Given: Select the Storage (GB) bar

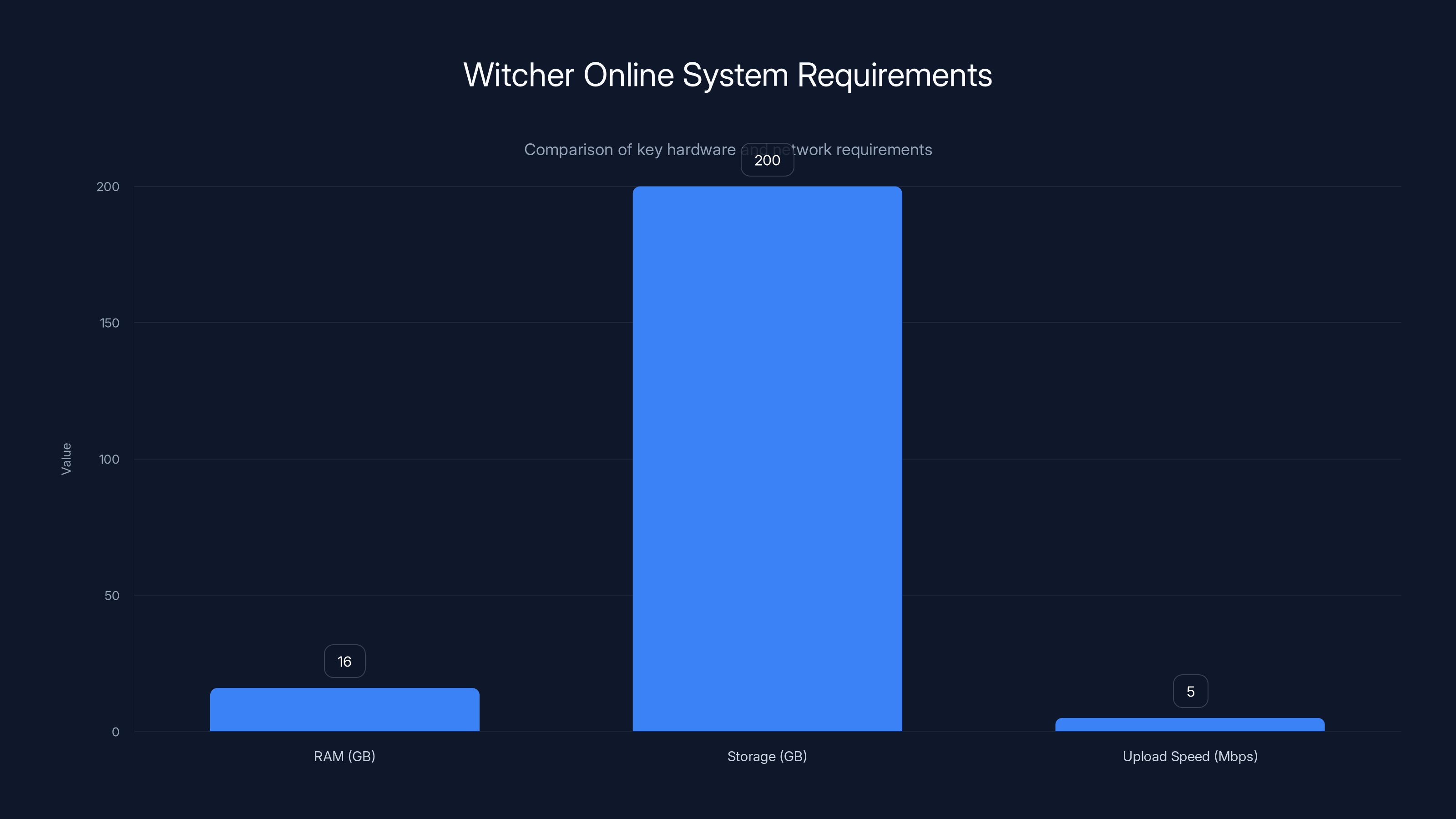Looking at the screenshot, I should pos(767,458).
